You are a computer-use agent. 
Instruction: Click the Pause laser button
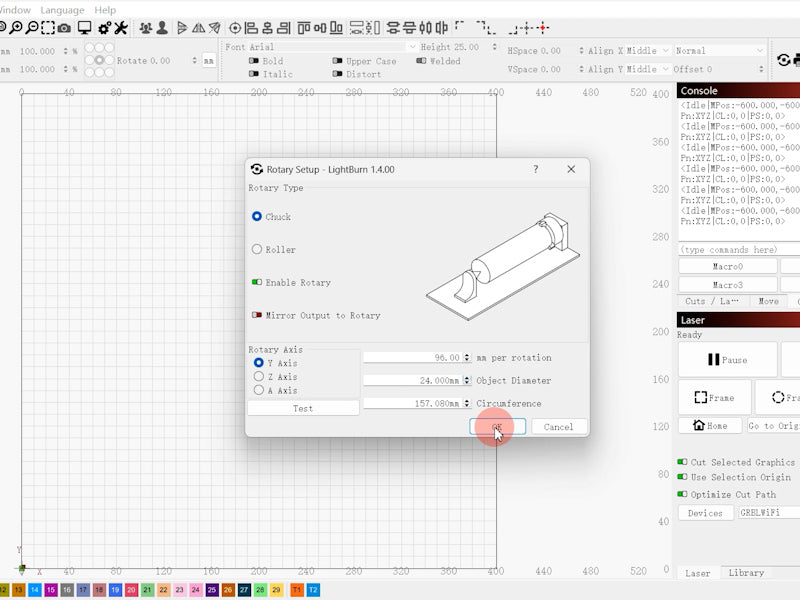click(728, 360)
